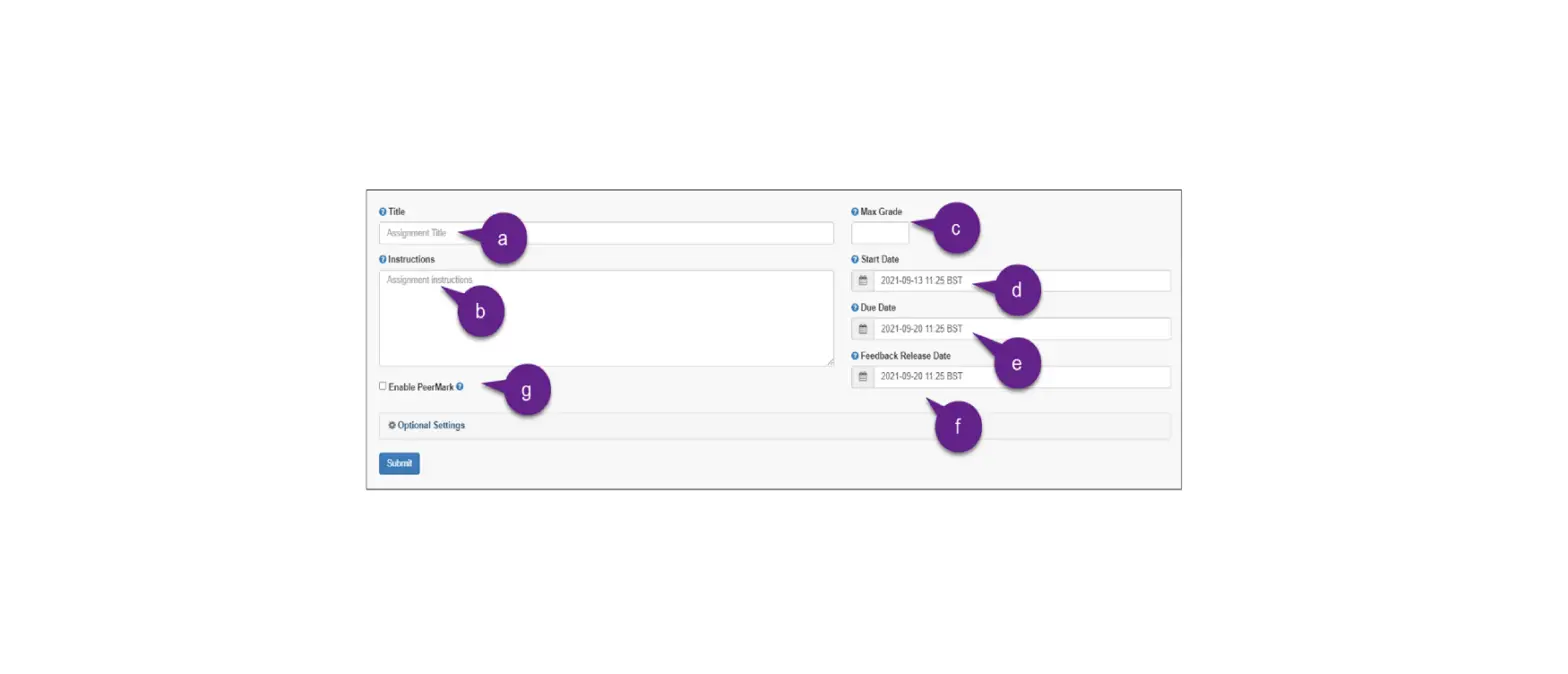Screen dimensions: 1568x674
Task: Enable the PeerMark checkbox
Action: pos(381,386)
